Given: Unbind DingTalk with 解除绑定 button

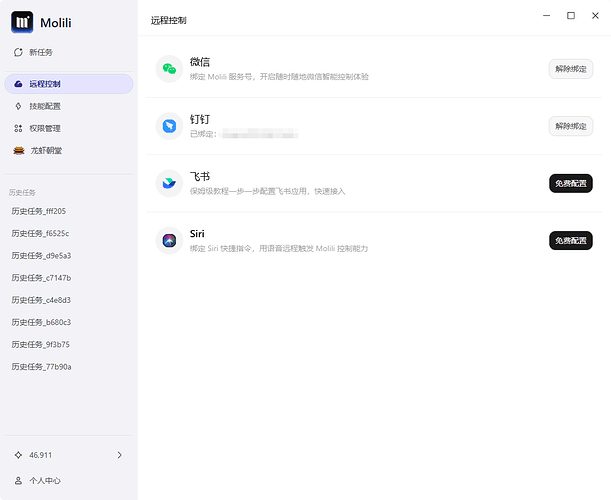Looking at the screenshot, I should [571, 126].
